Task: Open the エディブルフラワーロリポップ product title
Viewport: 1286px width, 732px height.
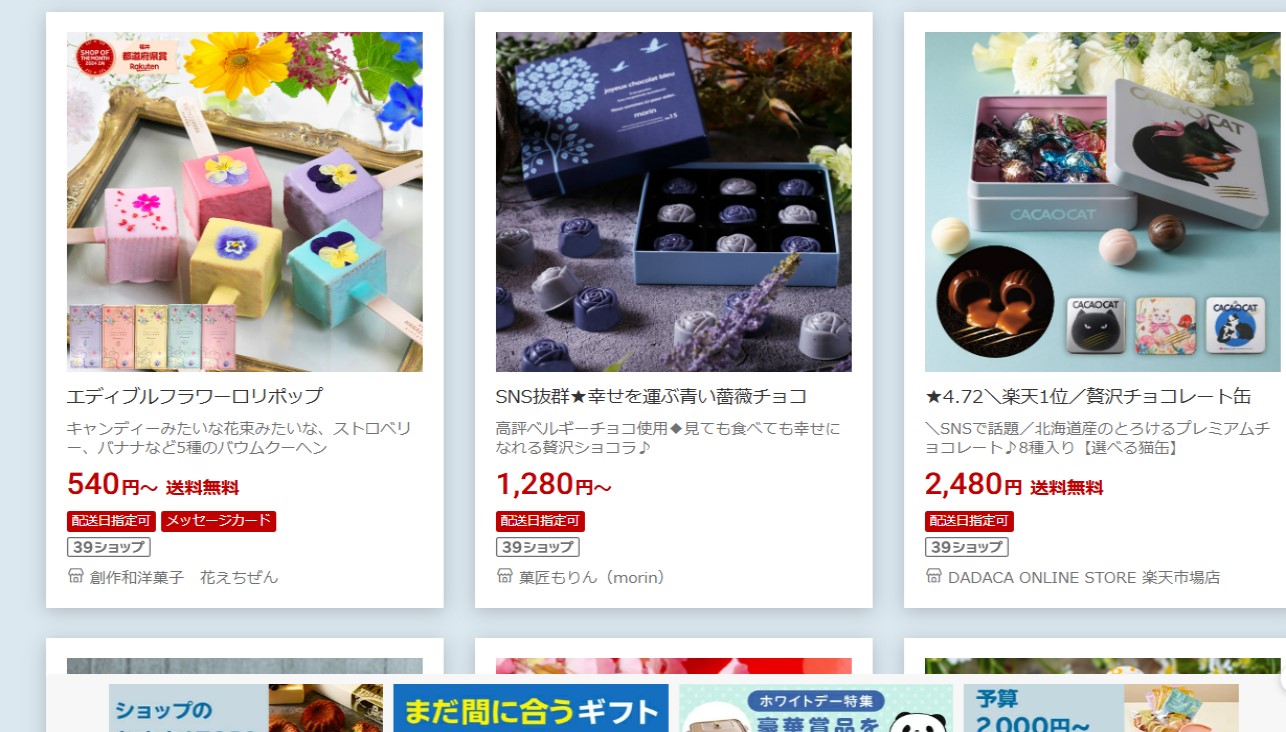Action: [x=195, y=396]
